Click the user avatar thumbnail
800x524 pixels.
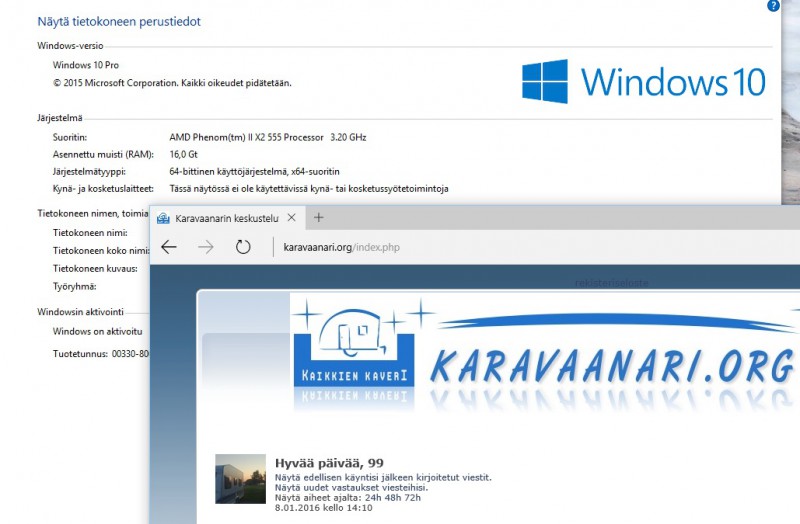point(240,478)
